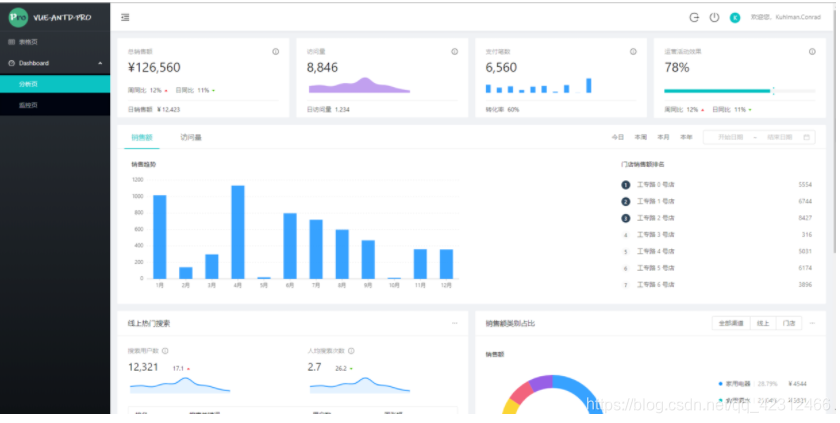This screenshot has height=423, width=840.
Task: Click the green Pro logo icon
Action: pyautogui.click(x=18, y=17)
